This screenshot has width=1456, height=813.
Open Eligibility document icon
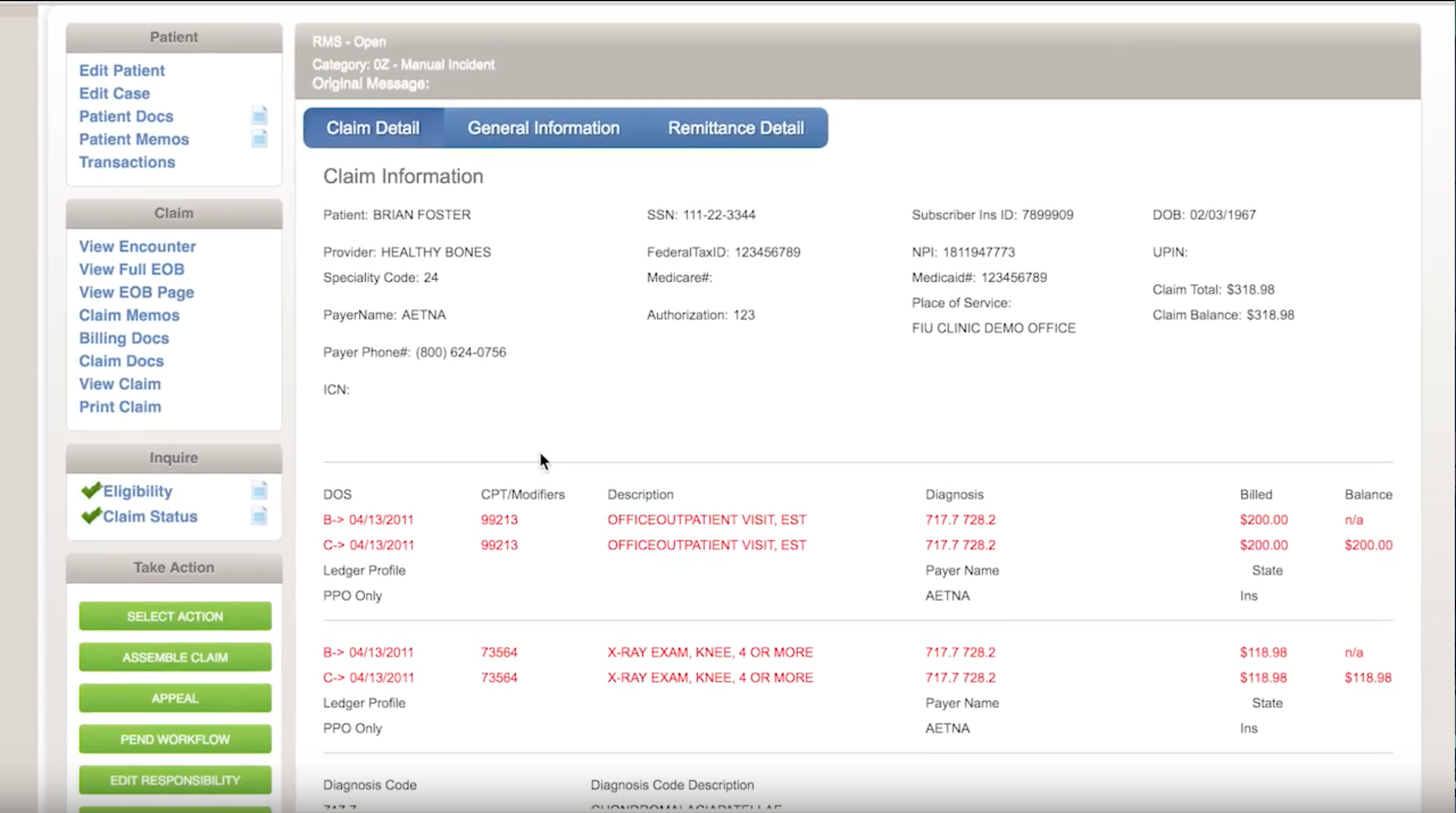(x=259, y=491)
